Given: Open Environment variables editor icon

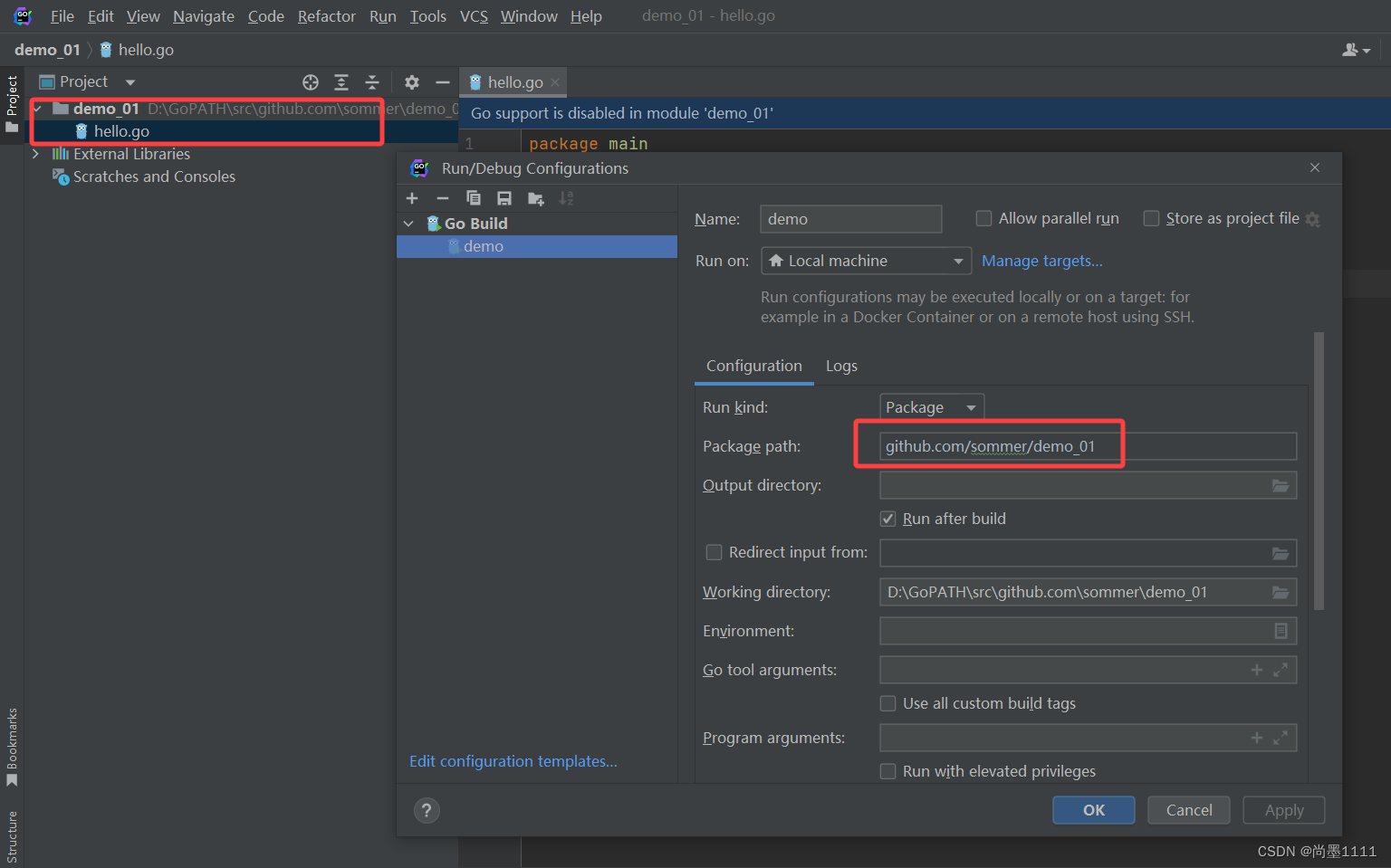Looking at the screenshot, I should [1281, 631].
